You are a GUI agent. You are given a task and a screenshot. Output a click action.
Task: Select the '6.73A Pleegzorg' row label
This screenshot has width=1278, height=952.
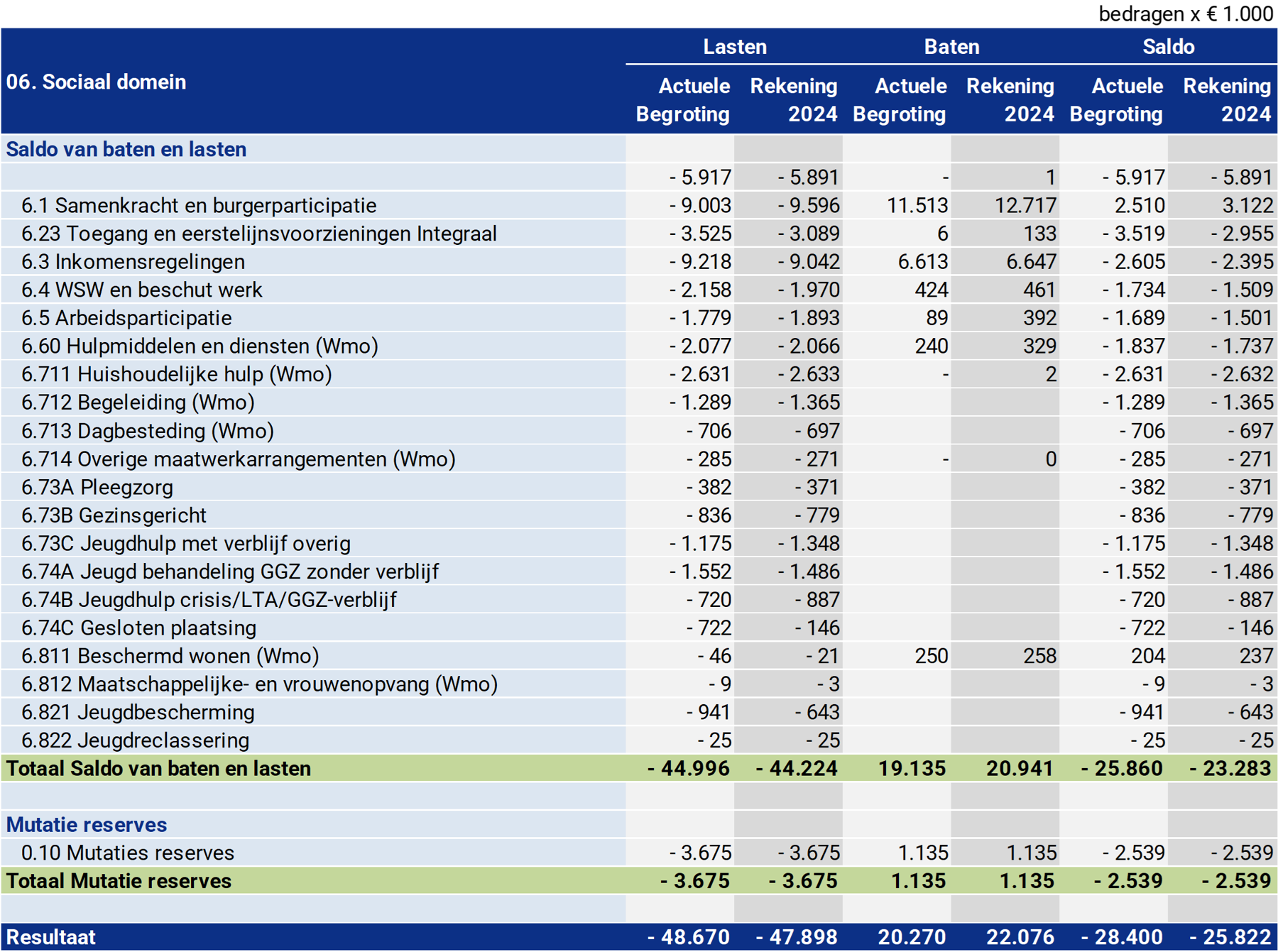pos(97,488)
